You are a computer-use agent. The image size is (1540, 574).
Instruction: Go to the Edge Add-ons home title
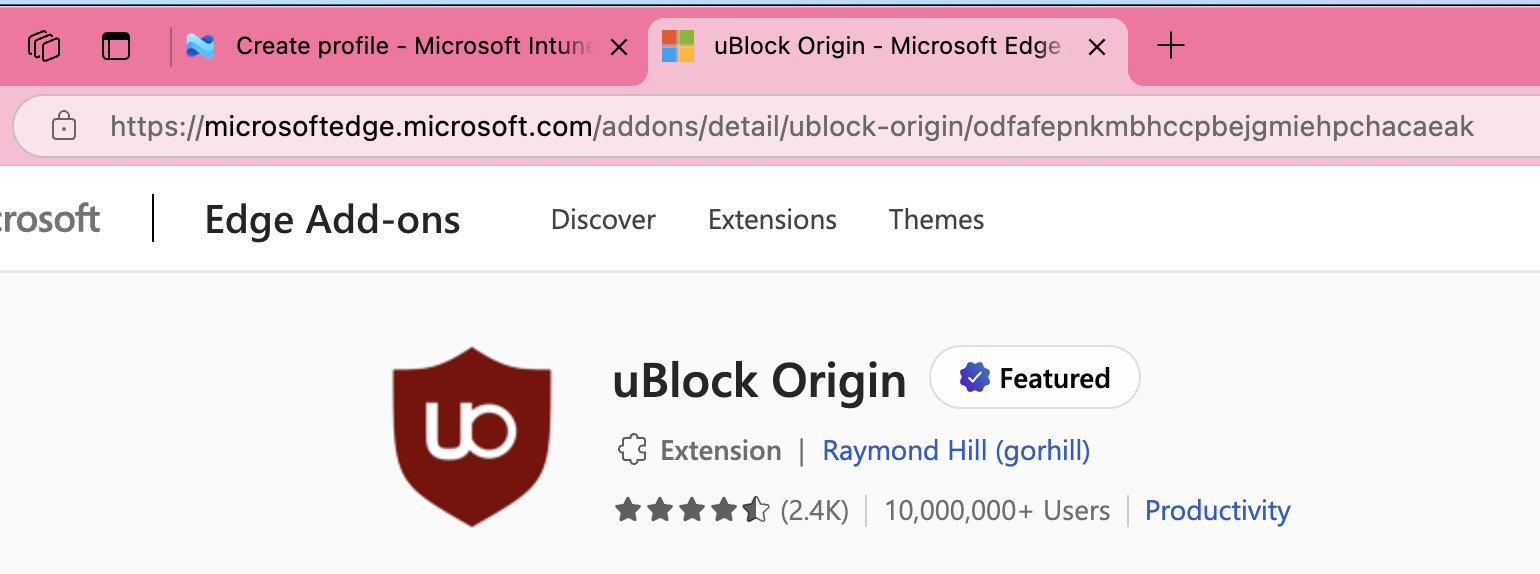(332, 219)
